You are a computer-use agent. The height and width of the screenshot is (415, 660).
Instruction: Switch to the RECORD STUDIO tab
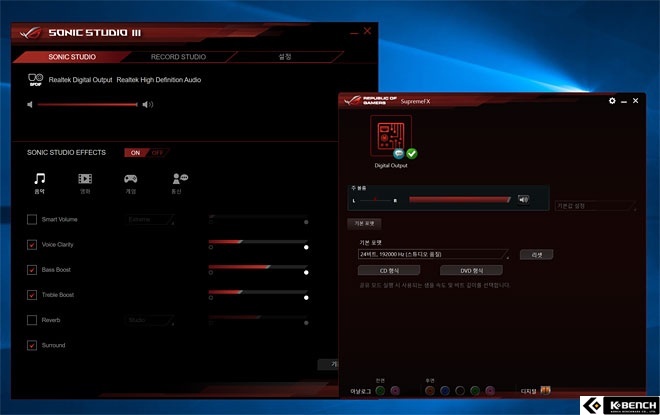tap(178, 57)
